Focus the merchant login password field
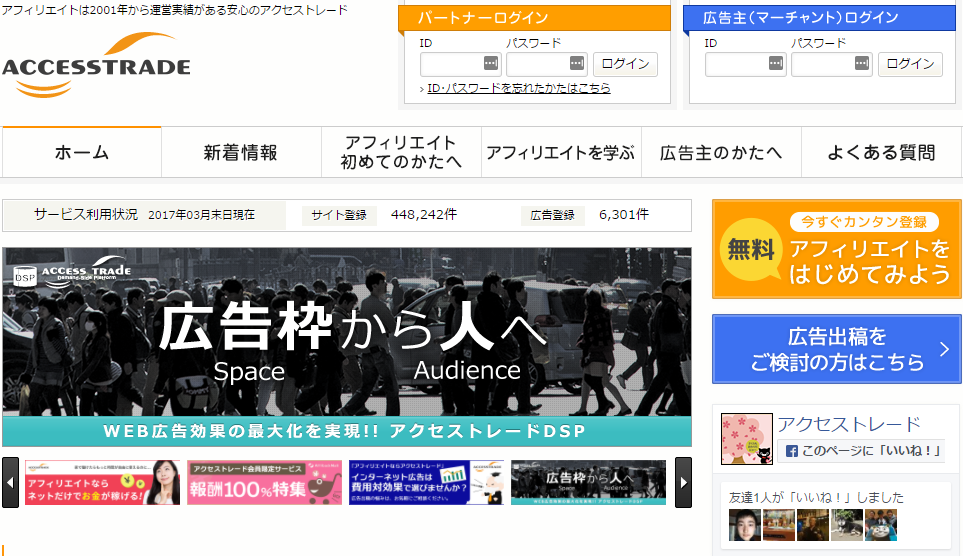The width and height of the screenshot is (963, 556). (x=832, y=64)
